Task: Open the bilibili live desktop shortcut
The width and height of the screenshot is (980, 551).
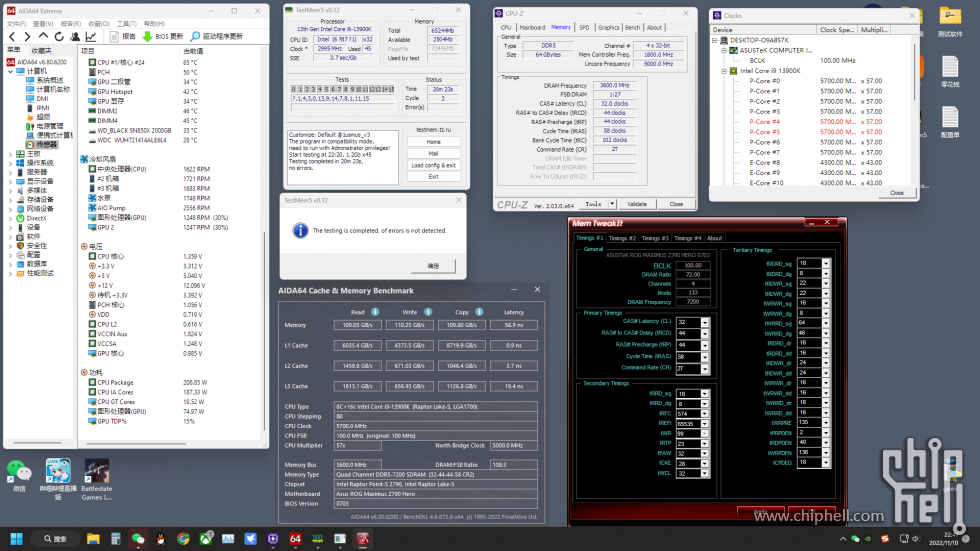Action: [58, 479]
